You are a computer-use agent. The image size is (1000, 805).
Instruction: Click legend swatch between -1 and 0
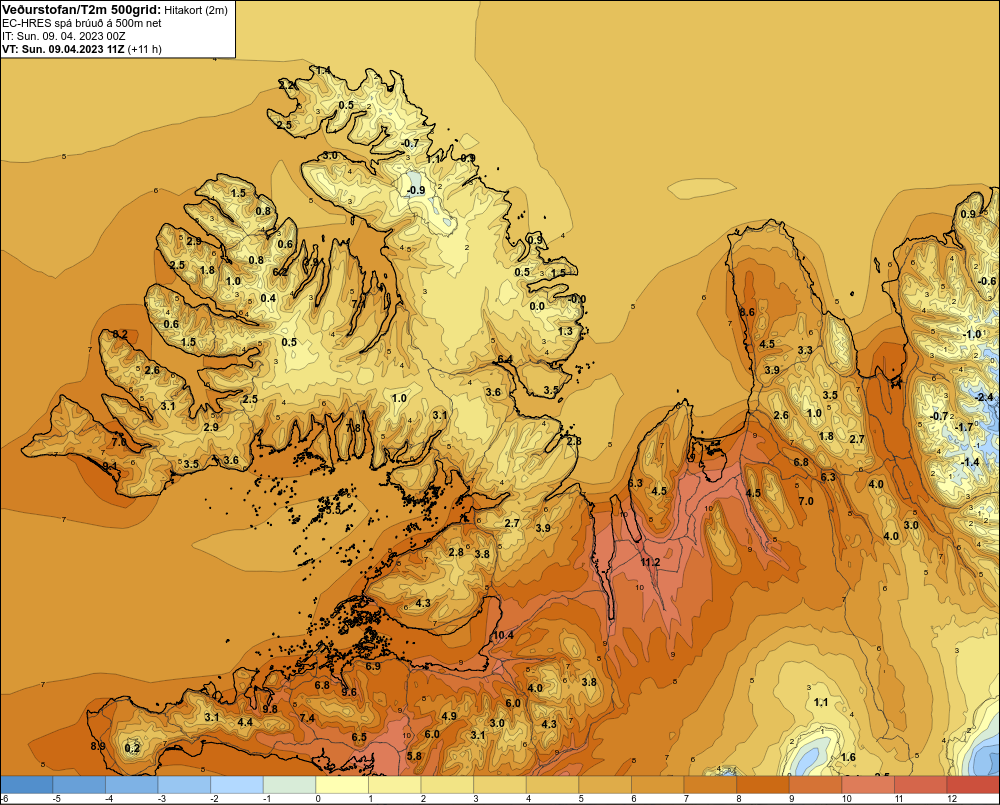[289, 784]
